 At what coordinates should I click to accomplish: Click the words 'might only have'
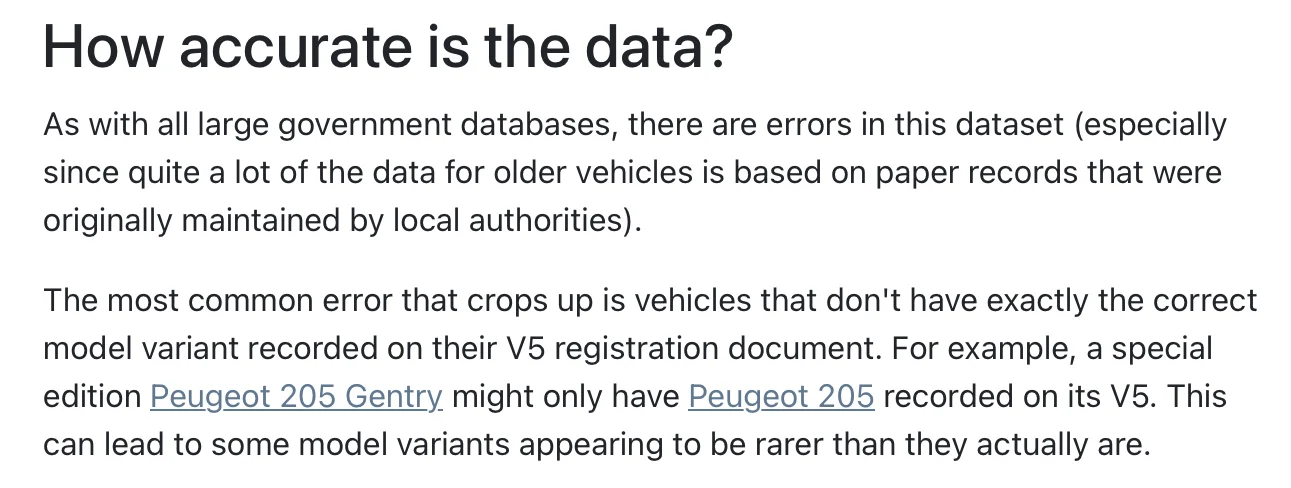(565, 396)
